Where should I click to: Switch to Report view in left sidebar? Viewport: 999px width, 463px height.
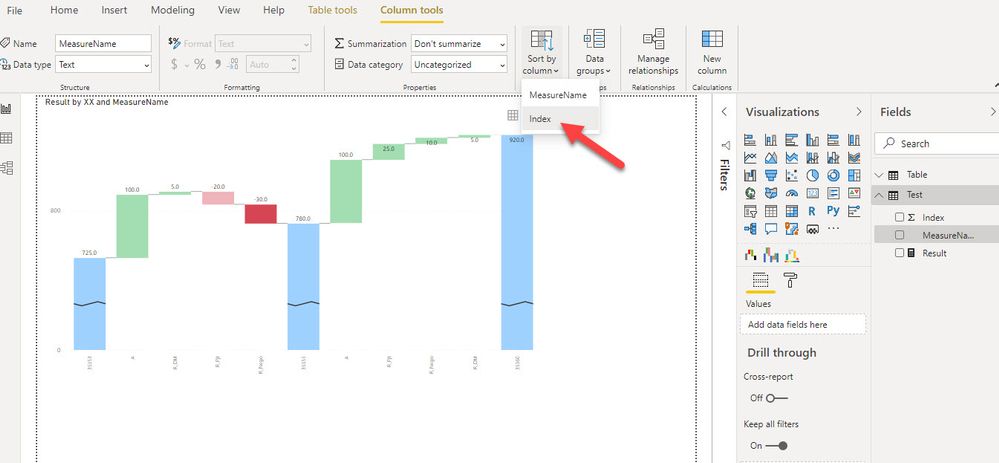tap(6, 109)
